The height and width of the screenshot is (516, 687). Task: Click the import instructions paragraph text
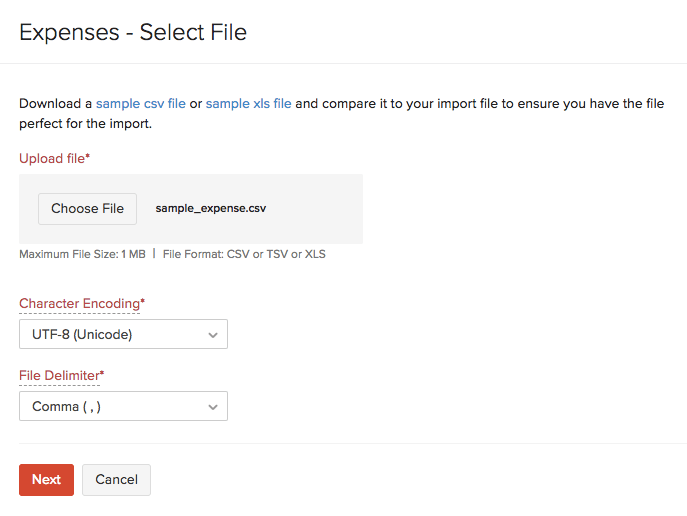pyautogui.click(x=400, y=114)
